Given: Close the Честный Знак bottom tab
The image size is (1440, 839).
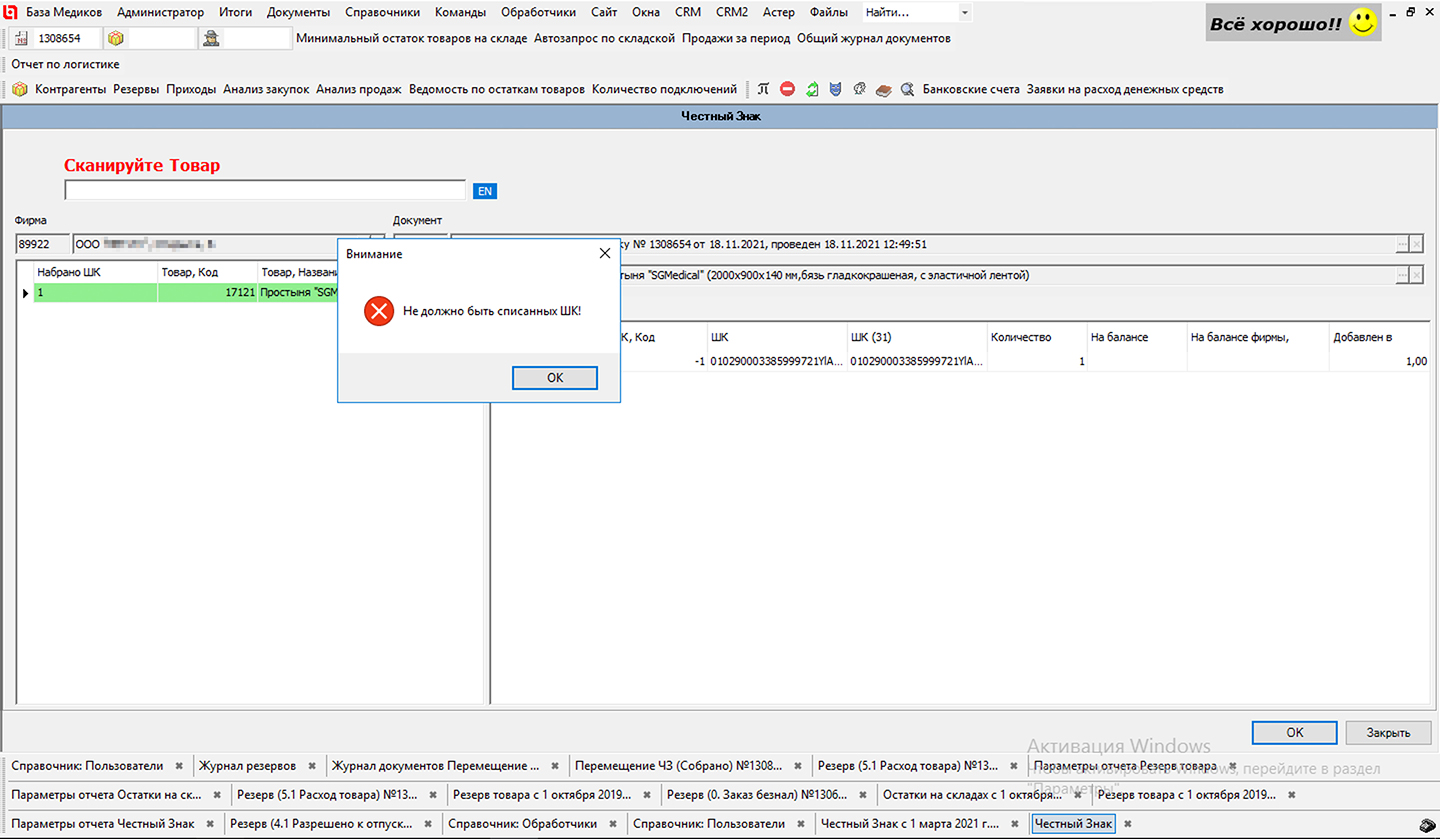Looking at the screenshot, I should (x=1127, y=824).
